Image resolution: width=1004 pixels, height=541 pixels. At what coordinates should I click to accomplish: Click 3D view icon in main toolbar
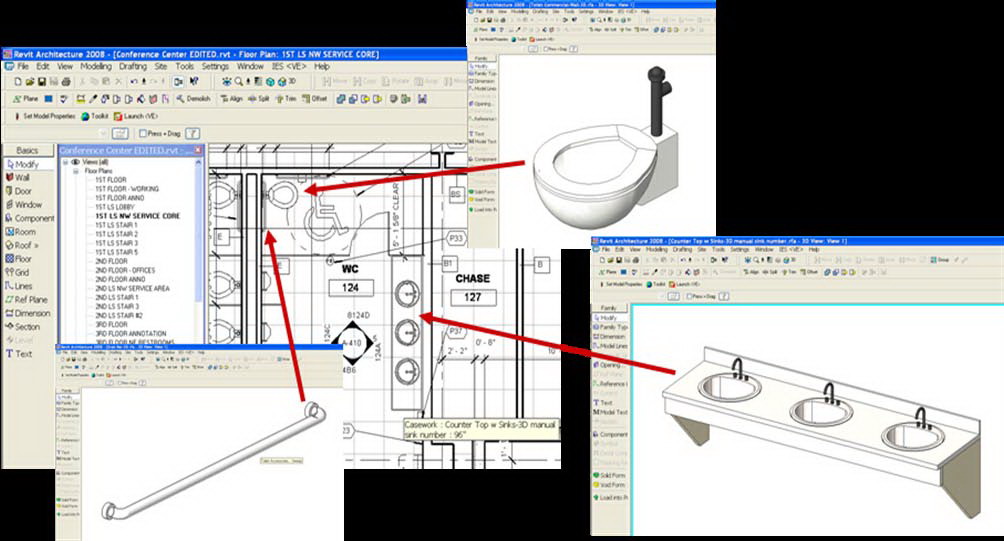[x=287, y=82]
